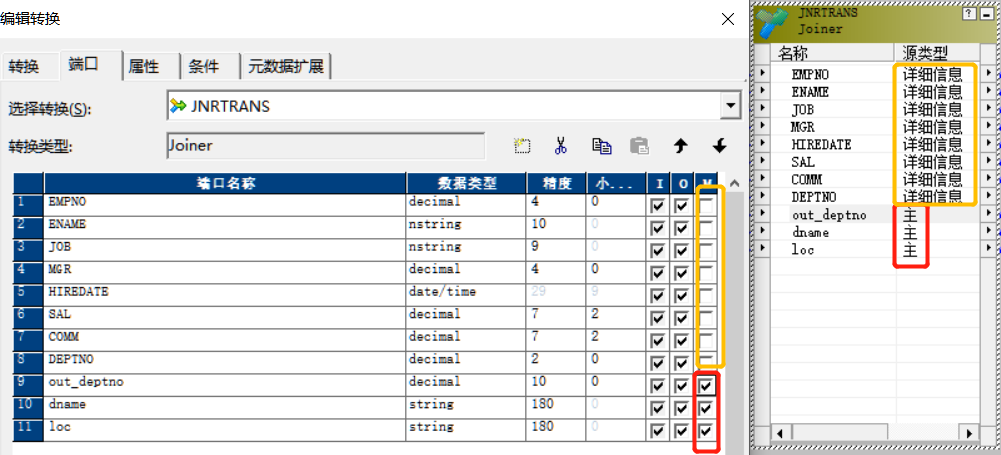The height and width of the screenshot is (455, 1001).
Task: Click the right port arrow of JOB in JNRTRANS panel
Action: pyautogui.click(x=988, y=108)
